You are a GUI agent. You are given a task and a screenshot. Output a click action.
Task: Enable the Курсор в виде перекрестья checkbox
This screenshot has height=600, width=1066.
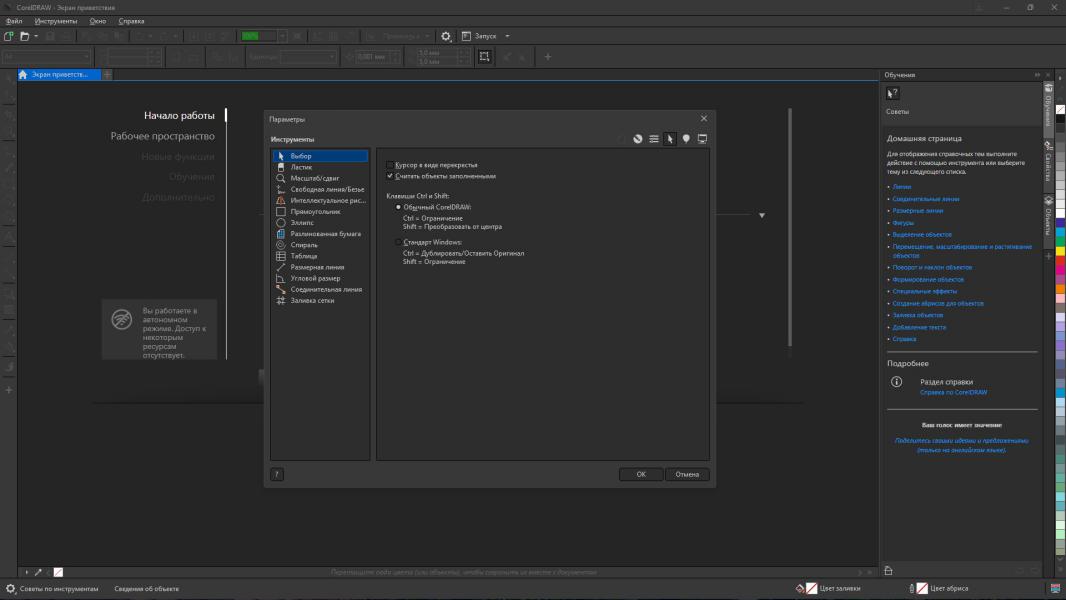click(390, 164)
